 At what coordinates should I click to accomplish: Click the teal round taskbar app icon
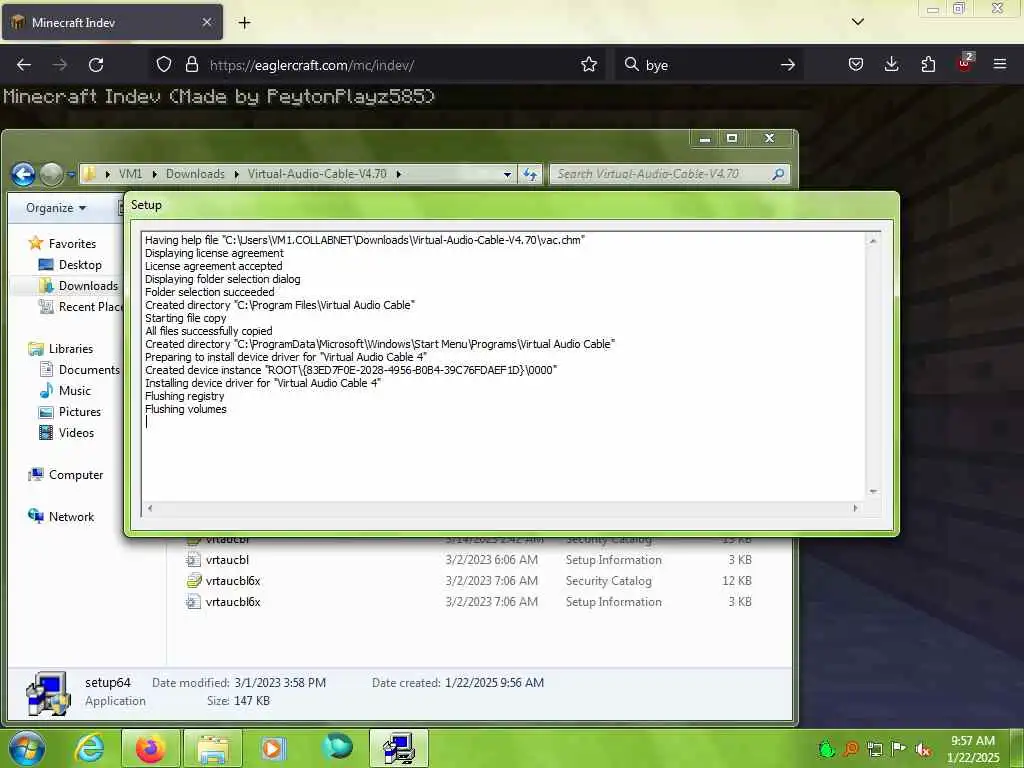(x=337, y=747)
